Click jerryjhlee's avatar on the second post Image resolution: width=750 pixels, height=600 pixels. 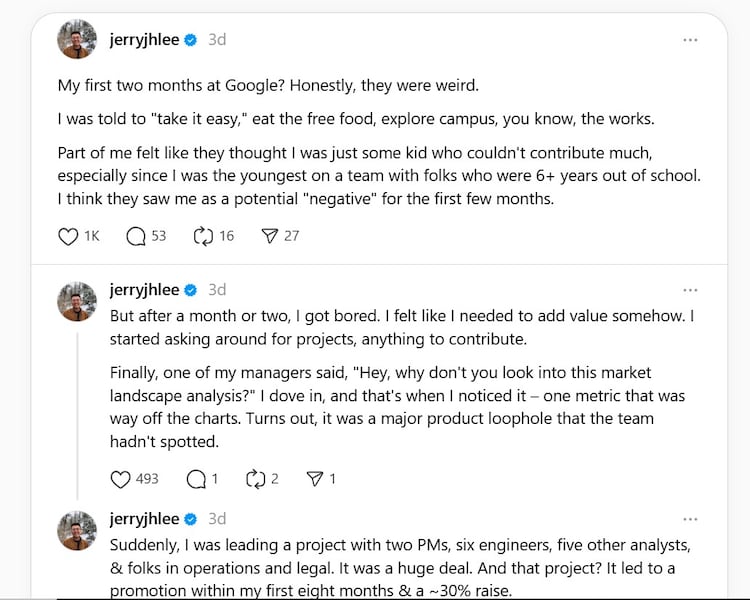pyautogui.click(x=78, y=301)
